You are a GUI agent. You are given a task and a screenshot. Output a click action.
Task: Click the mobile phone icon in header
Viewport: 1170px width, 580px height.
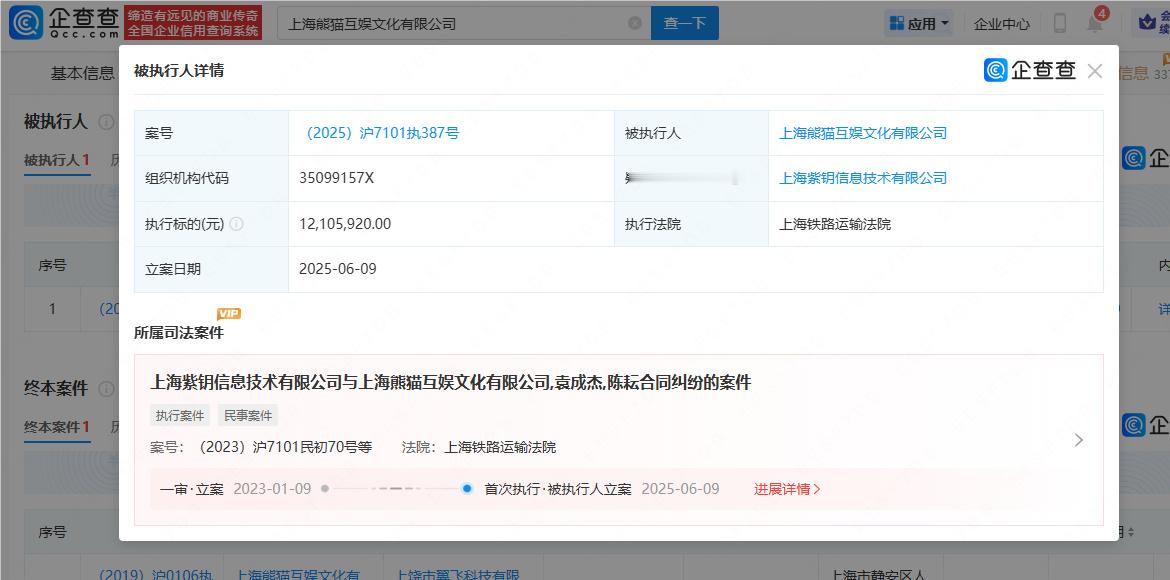point(1060,23)
